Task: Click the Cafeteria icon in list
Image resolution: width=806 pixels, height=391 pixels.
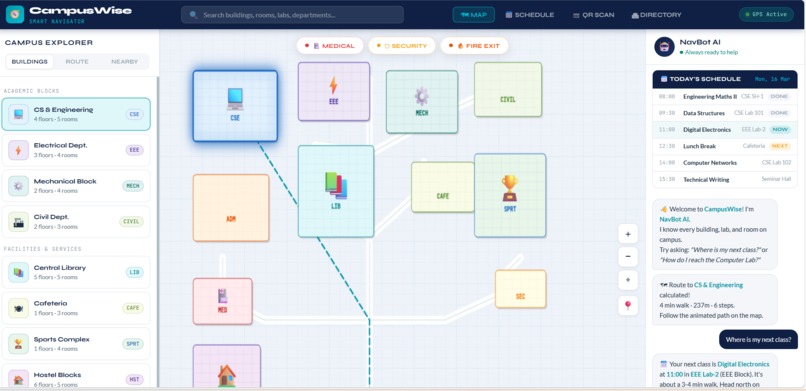Action: click(x=19, y=308)
